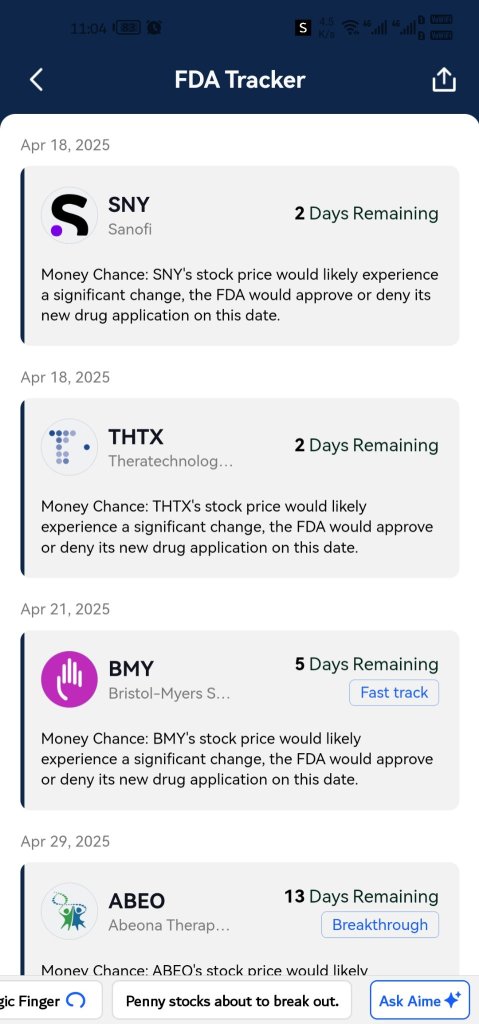Viewport: 479px width, 1024px height.
Task: Select the Fast track tag on BMY
Action: coord(394,693)
